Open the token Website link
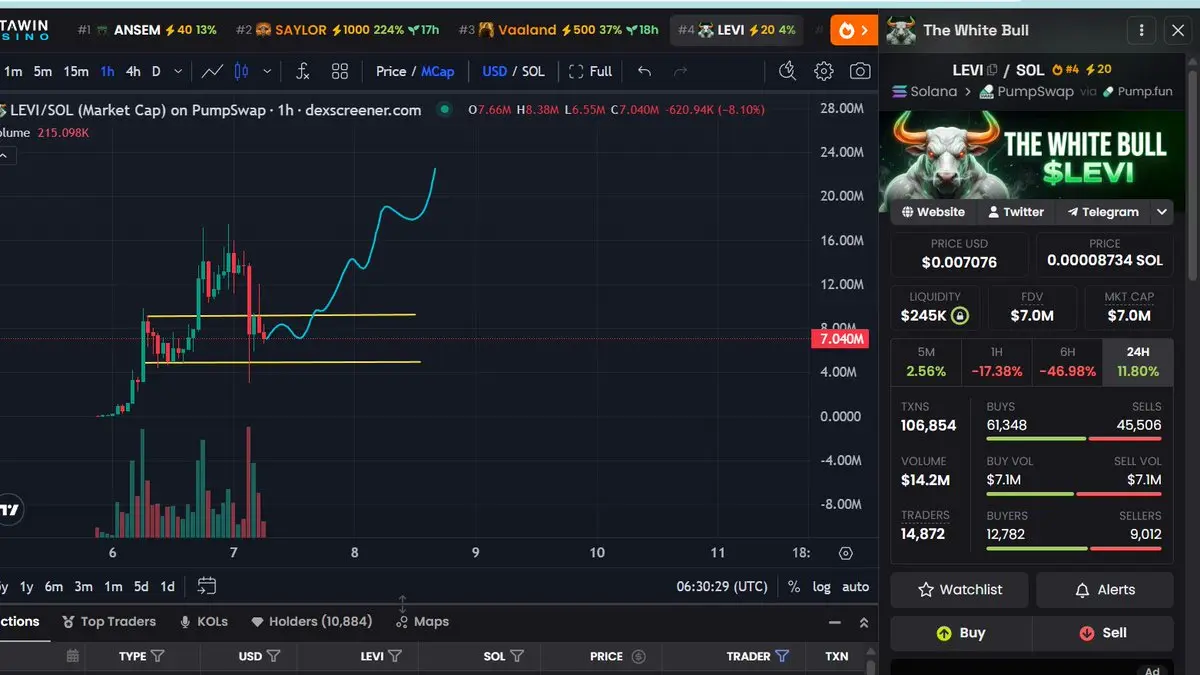Image resolution: width=1200 pixels, height=675 pixels. pyautogui.click(x=933, y=212)
